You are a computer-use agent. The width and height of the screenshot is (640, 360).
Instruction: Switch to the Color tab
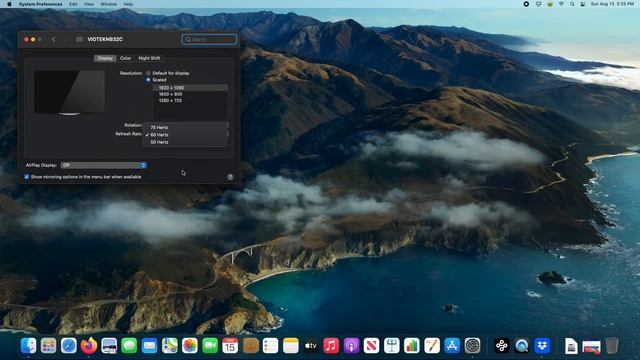[126, 58]
